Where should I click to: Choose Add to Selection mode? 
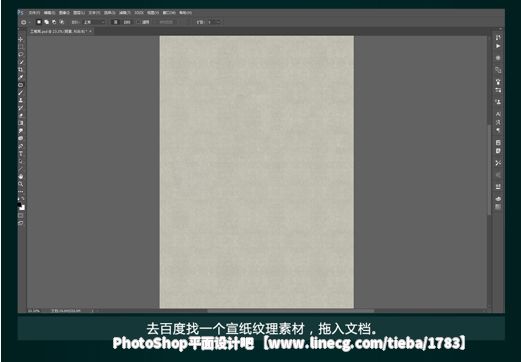click(x=46, y=22)
